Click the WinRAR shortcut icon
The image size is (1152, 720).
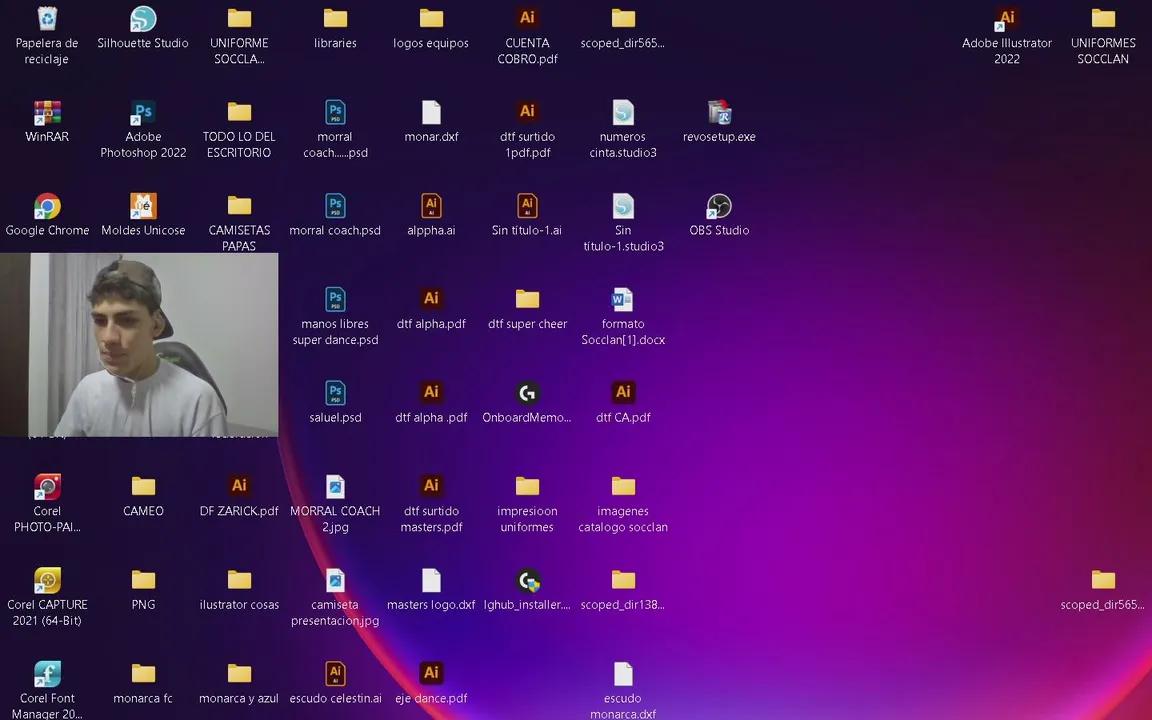point(47,112)
